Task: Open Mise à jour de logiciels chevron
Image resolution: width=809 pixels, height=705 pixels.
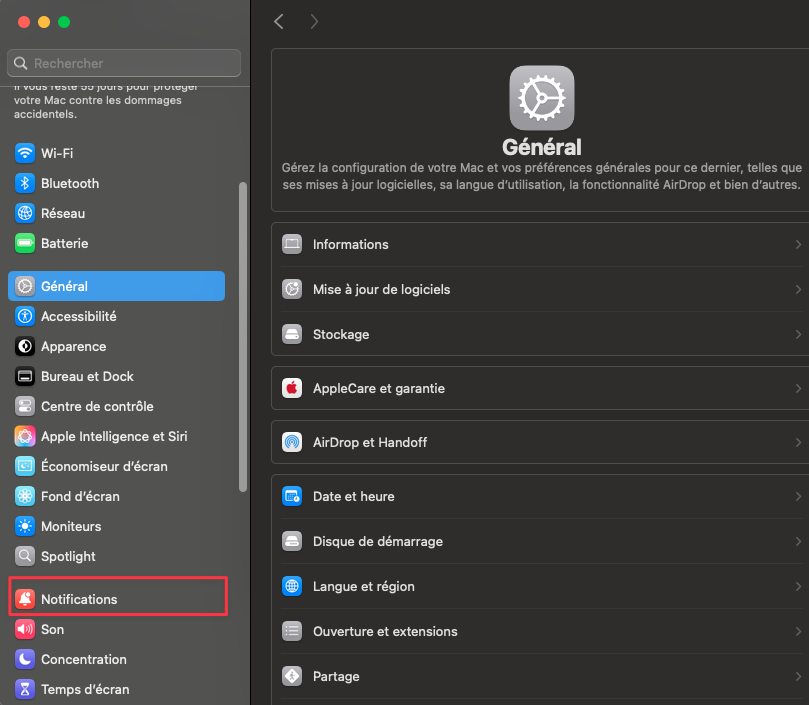Action: click(798, 289)
